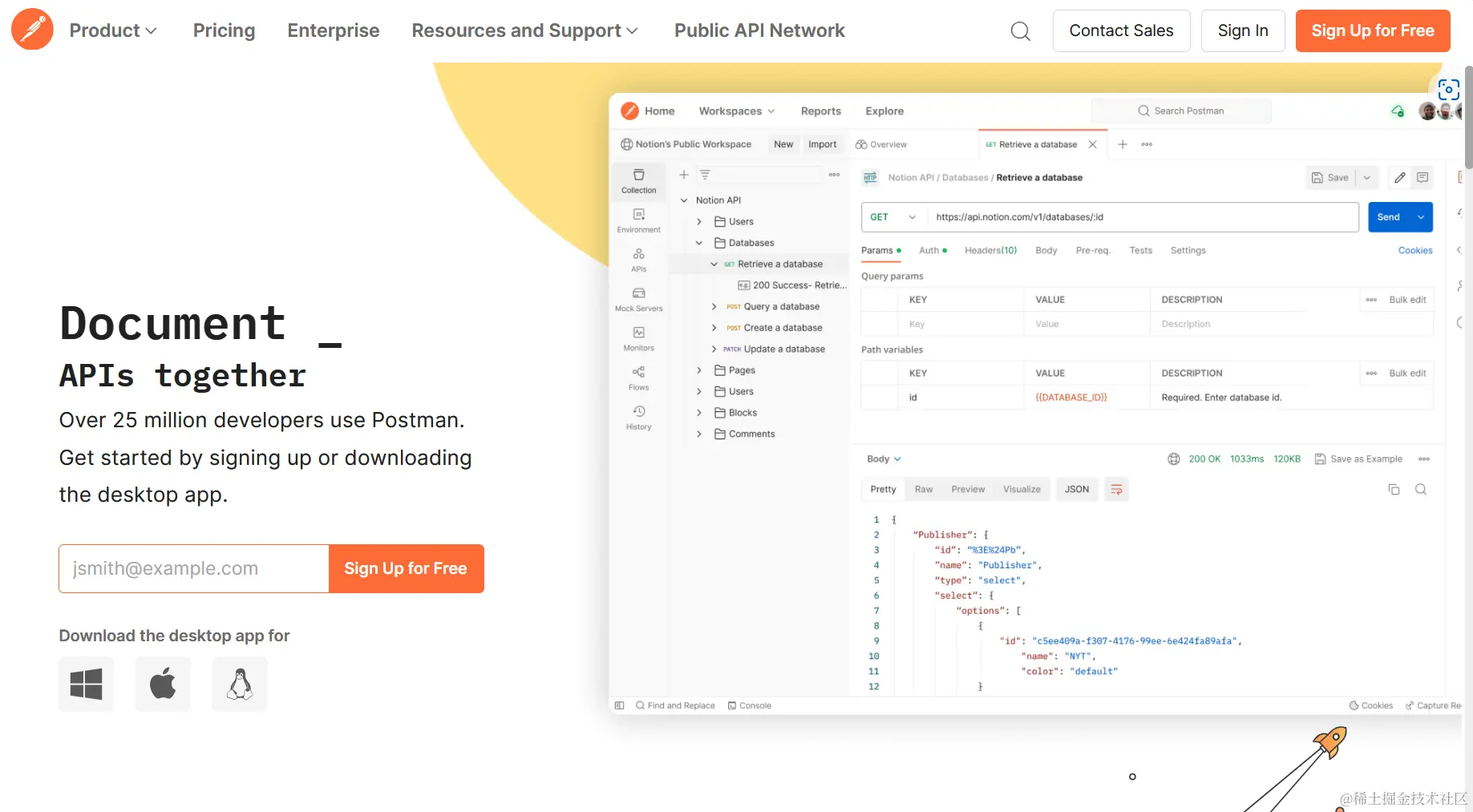
Task: Open the Product dropdown menu
Action: (113, 30)
